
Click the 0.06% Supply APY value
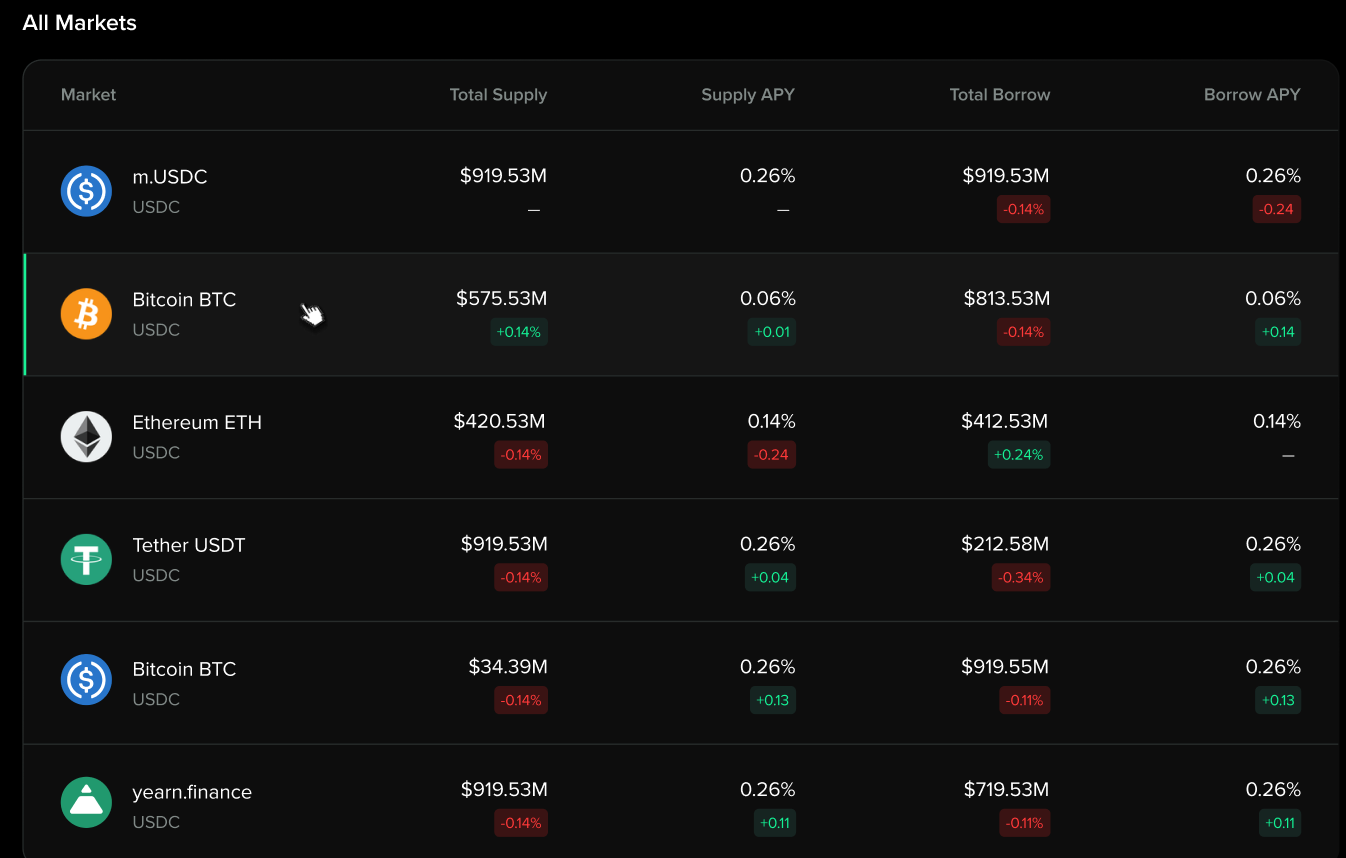coord(768,299)
